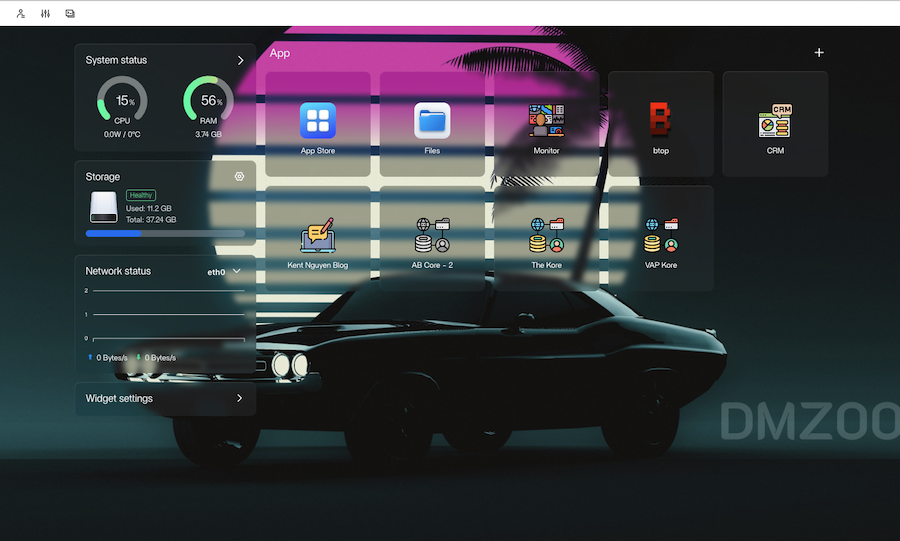900x541 pixels.
Task: Open the Files app
Action: [432, 124]
